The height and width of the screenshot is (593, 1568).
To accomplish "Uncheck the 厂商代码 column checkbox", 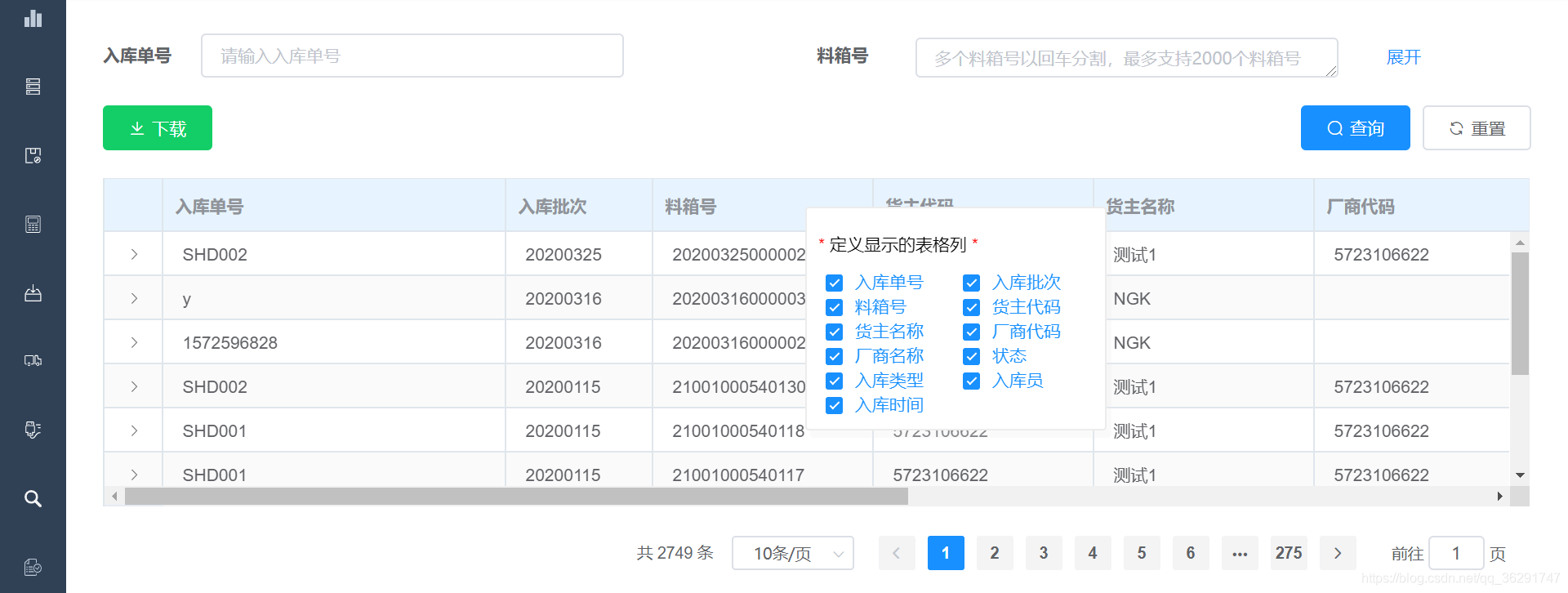I will pos(971,332).
